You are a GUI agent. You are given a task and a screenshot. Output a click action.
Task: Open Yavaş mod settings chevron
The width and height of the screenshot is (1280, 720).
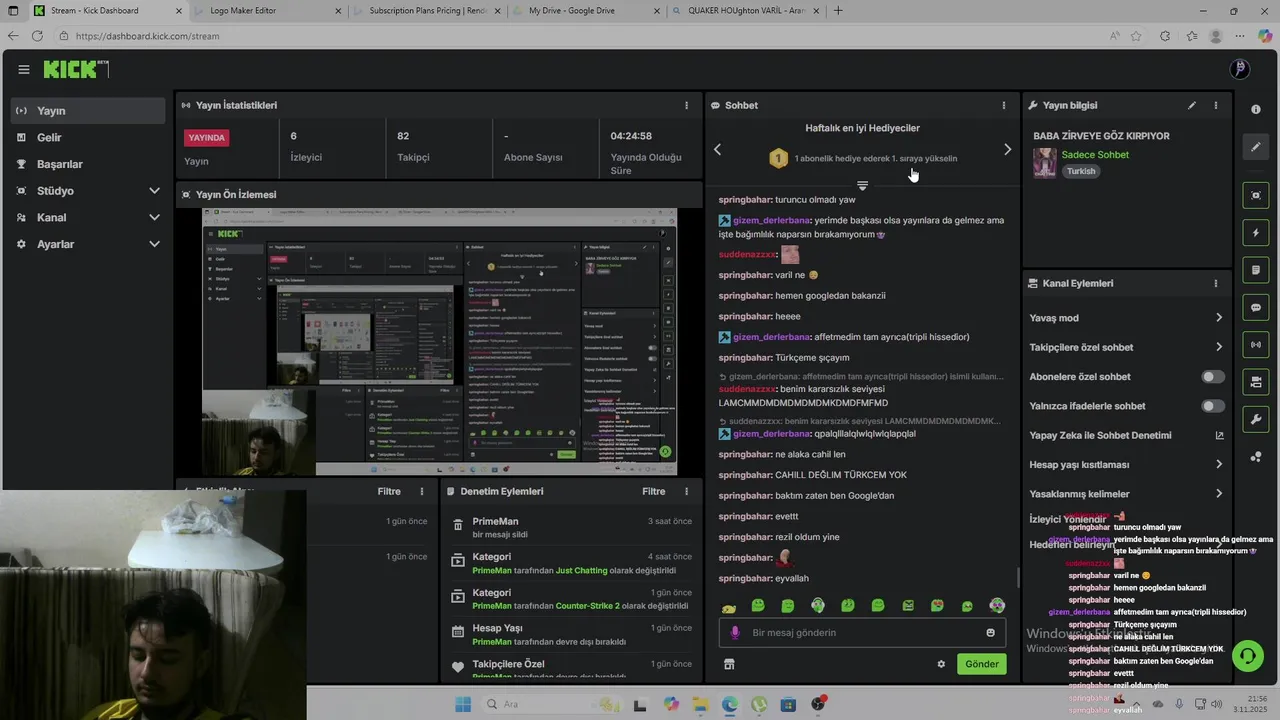pyautogui.click(x=1219, y=318)
